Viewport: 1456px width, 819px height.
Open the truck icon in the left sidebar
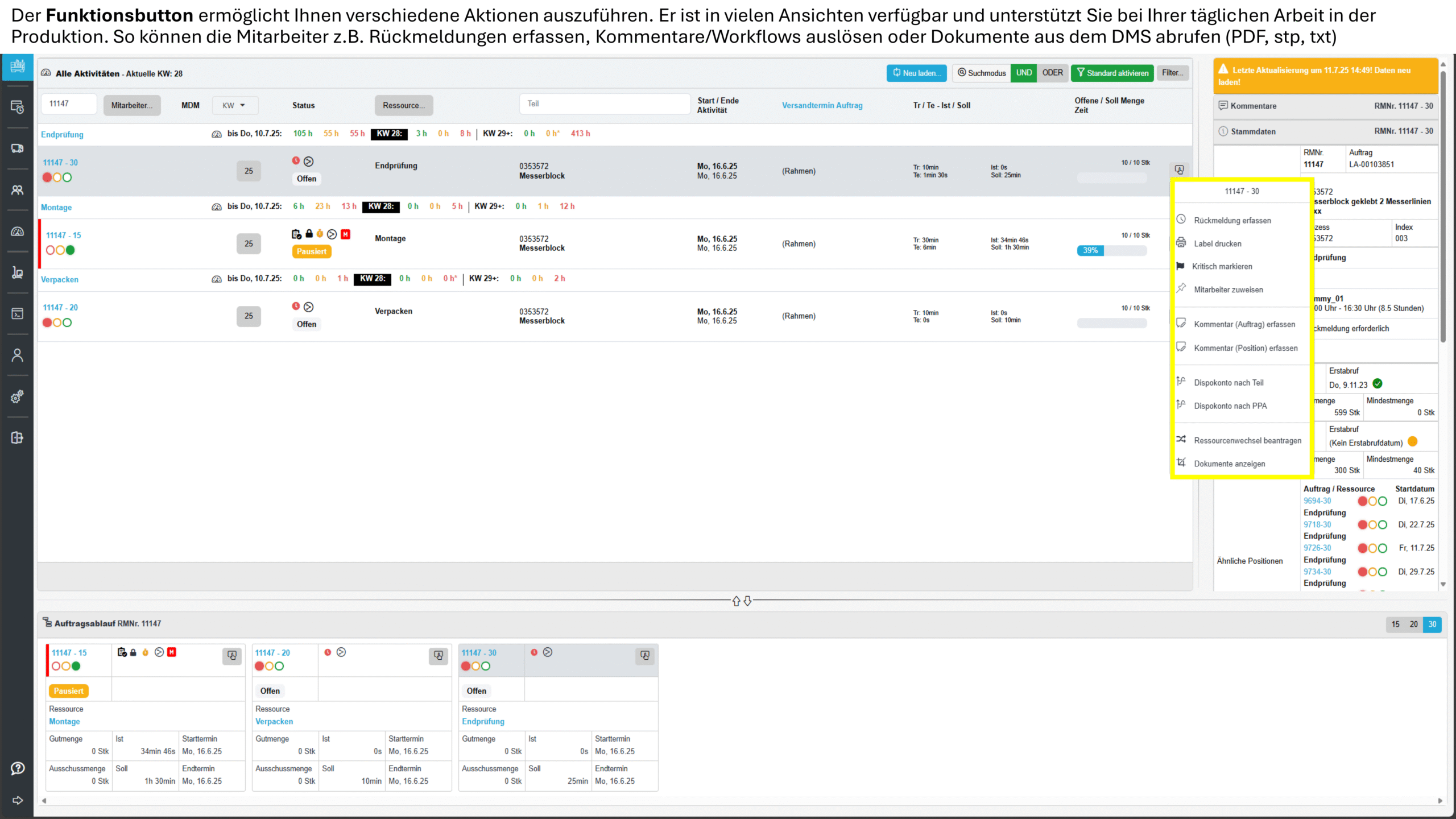[17, 148]
